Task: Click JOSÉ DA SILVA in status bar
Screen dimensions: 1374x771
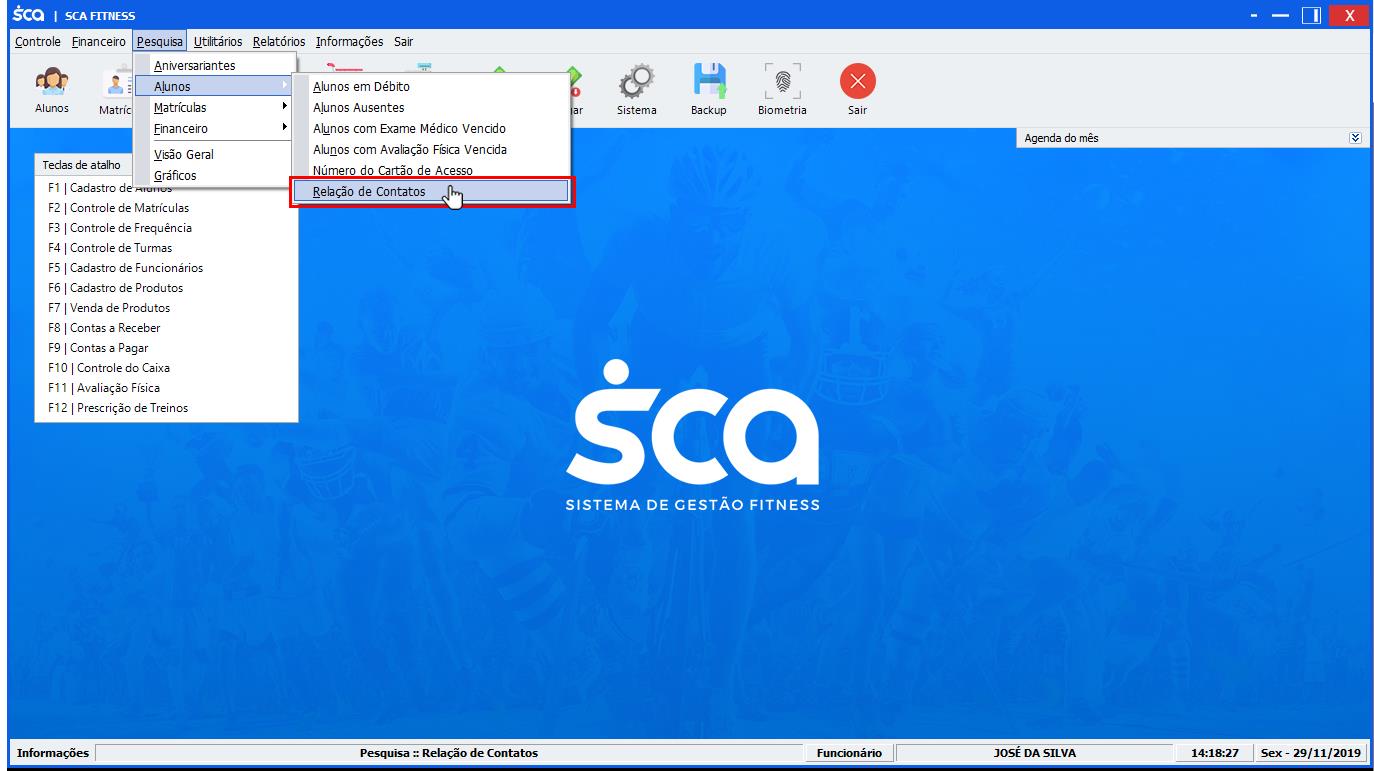Action: click(x=1035, y=753)
